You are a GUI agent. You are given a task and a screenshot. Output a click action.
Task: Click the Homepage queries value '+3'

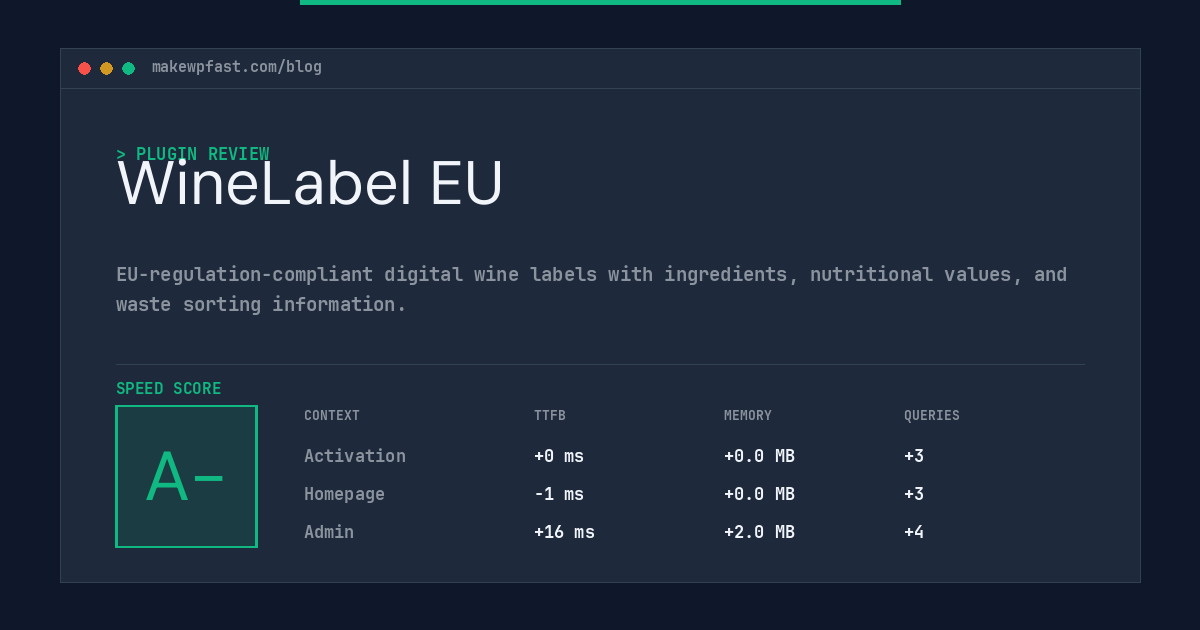tap(914, 494)
